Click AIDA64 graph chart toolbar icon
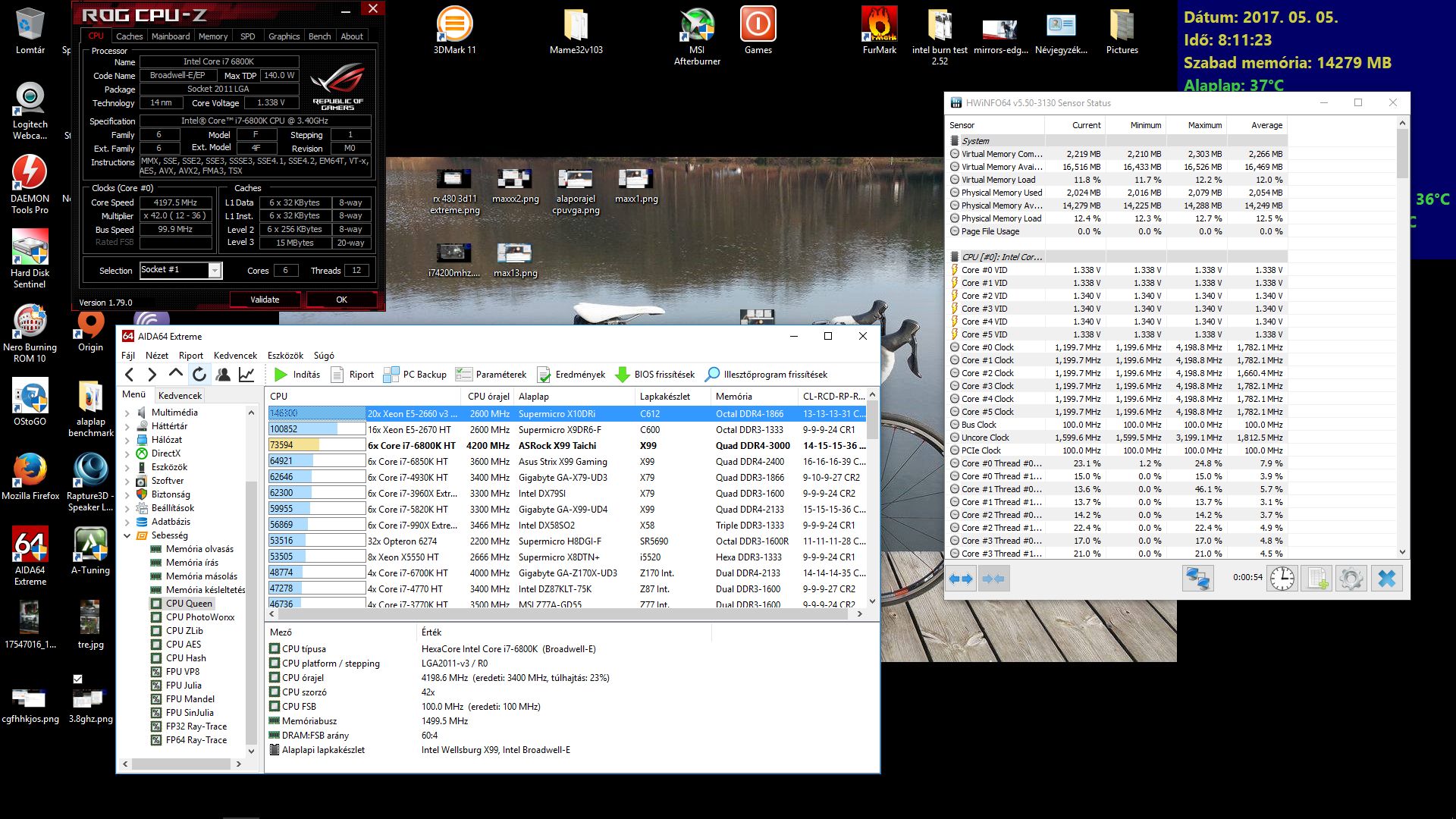 click(x=246, y=375)
